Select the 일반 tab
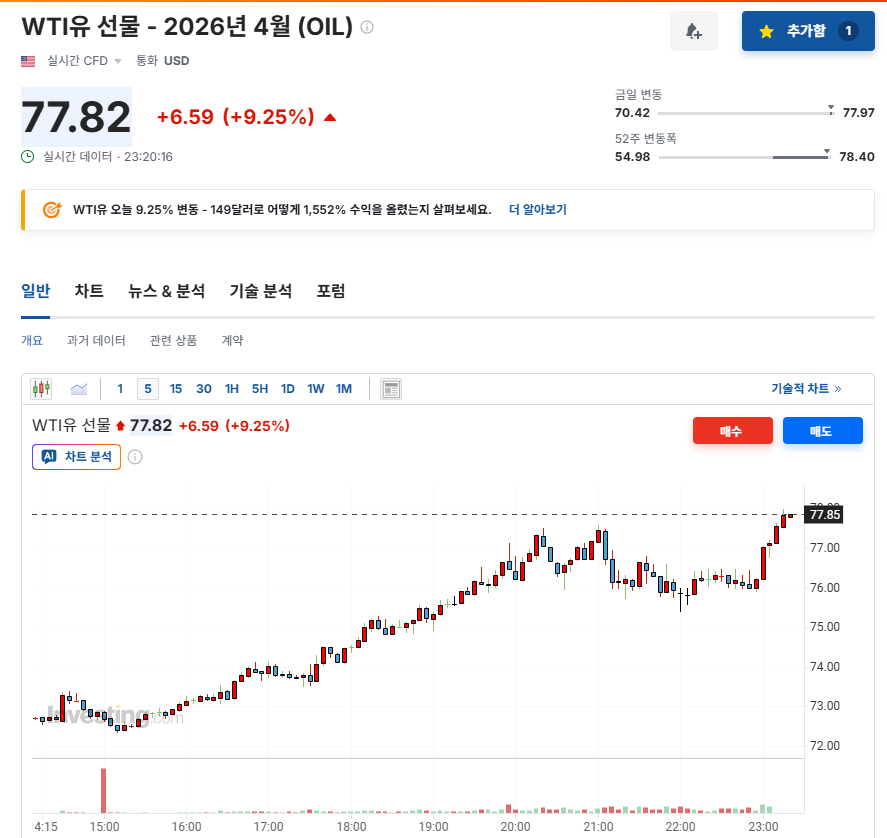 36,291
